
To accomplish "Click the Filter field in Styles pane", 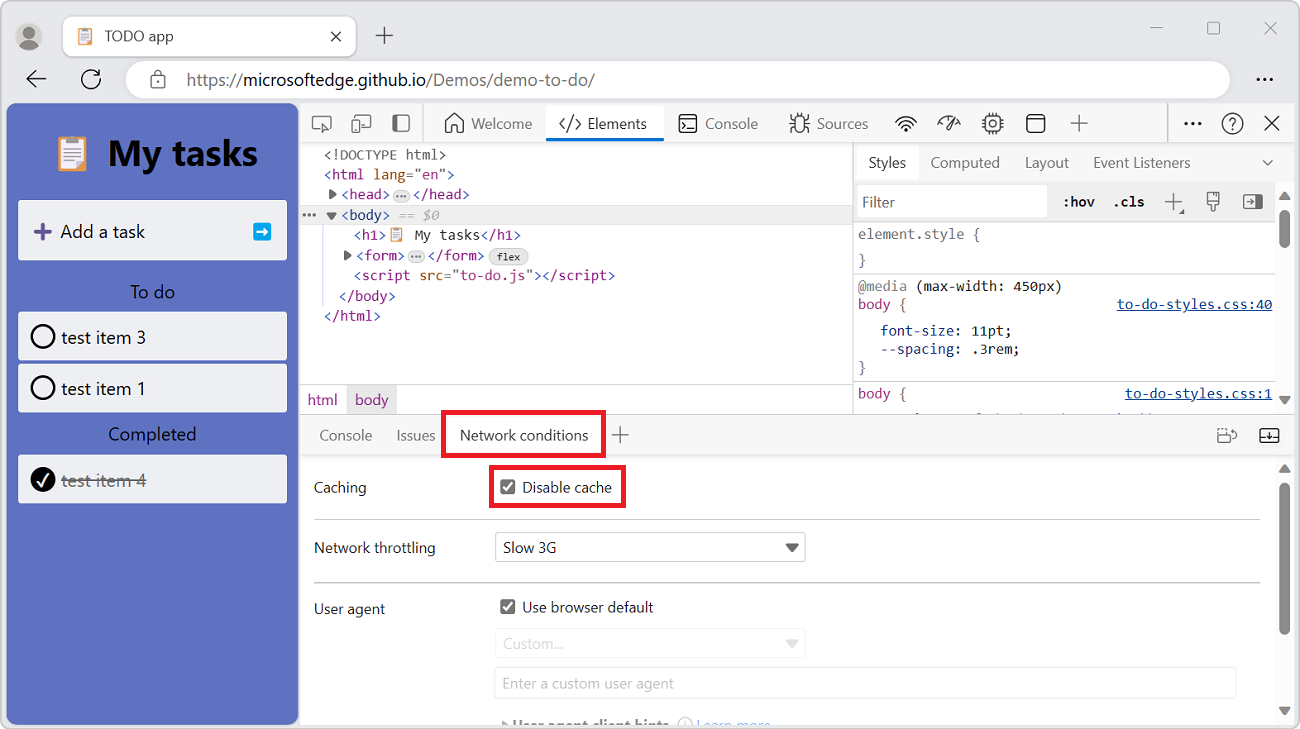I will (950, 201).
